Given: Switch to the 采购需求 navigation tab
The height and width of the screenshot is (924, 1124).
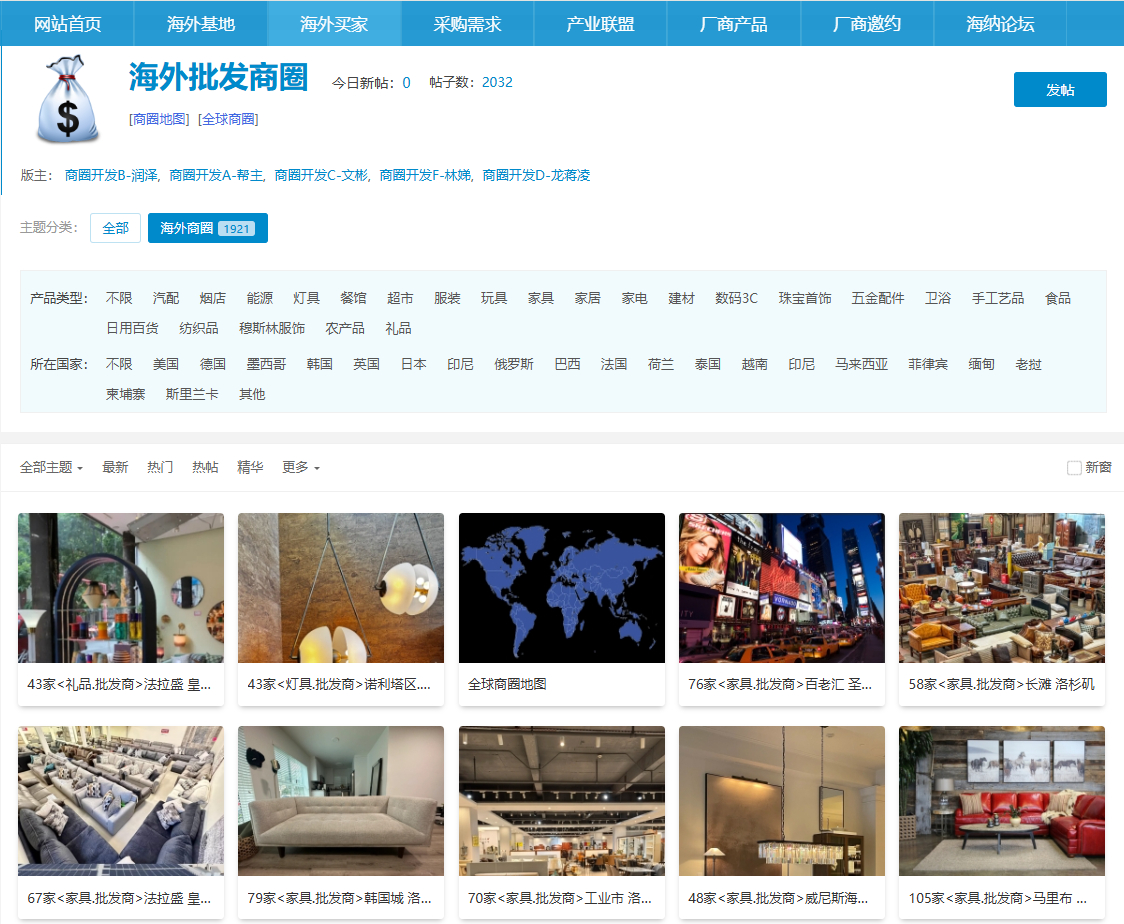Looking at the screenshot, I should [467, 24].
